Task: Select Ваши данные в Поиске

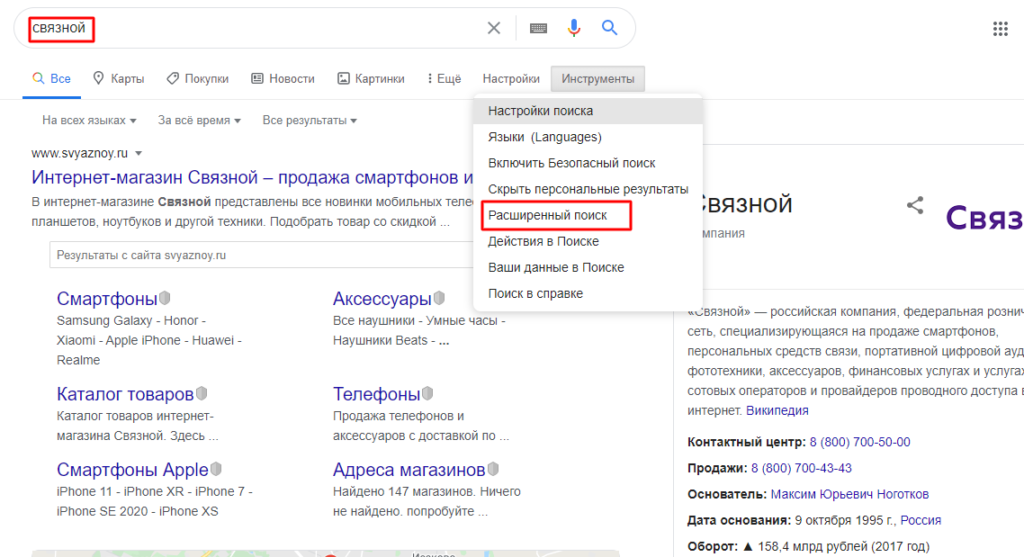Action: [x=588, y=268]
